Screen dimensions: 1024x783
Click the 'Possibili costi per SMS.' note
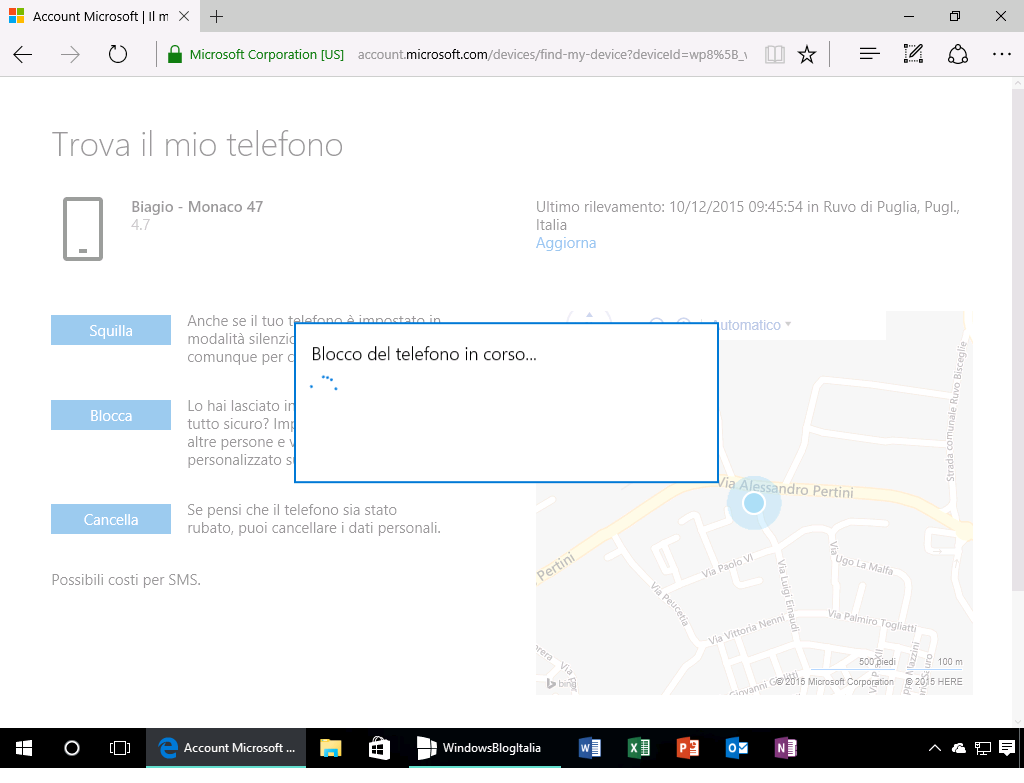(126, 580)
